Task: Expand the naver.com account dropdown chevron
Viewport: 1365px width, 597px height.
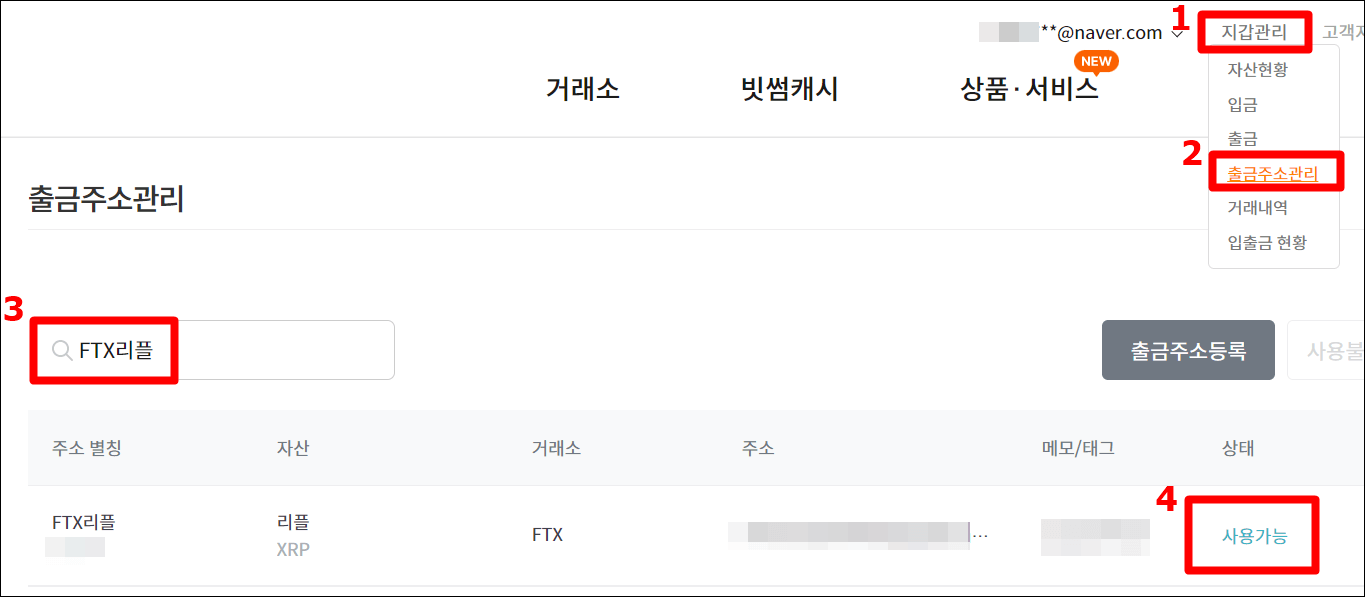Action: tap(1178, 31)
